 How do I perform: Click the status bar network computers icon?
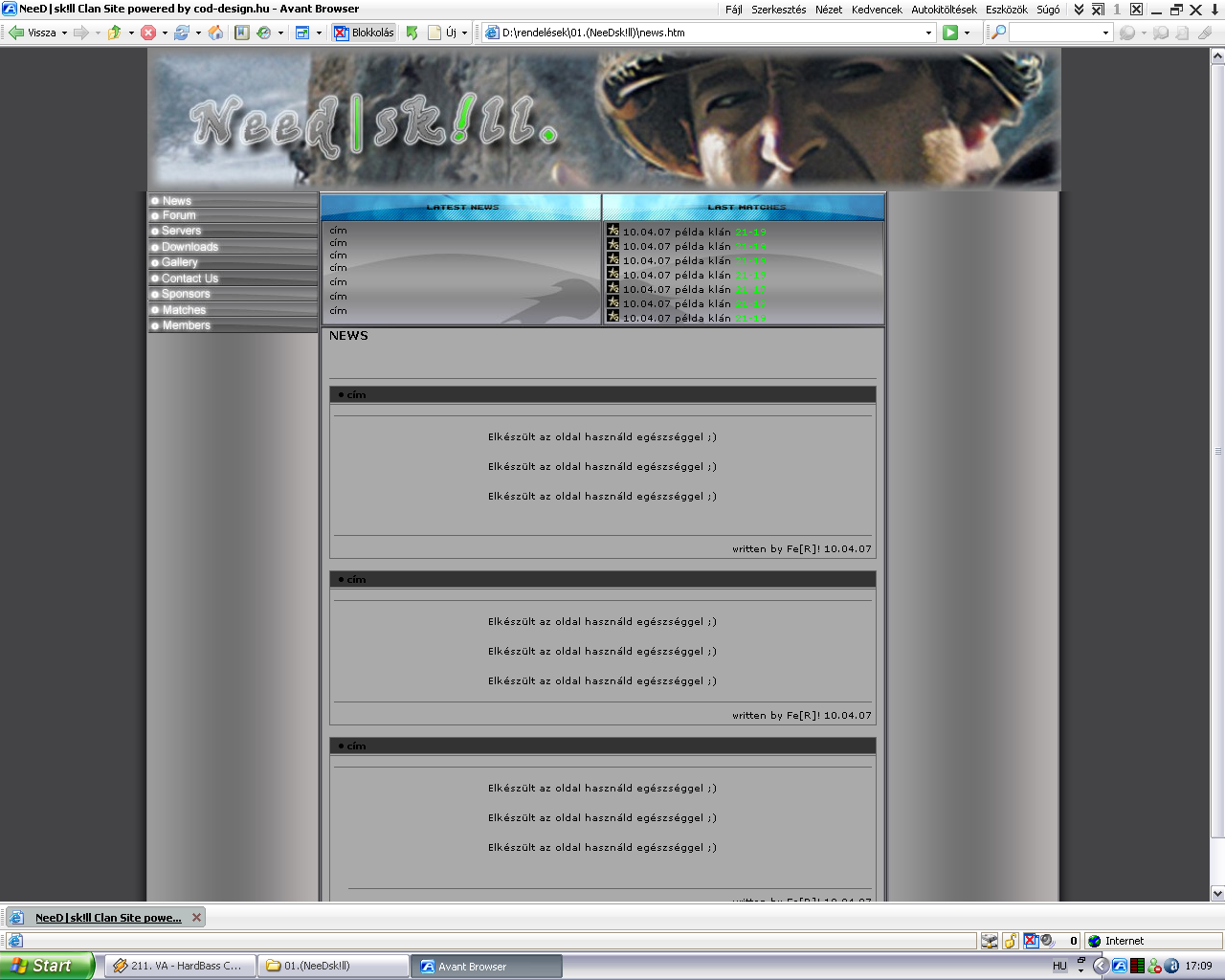tap(990, 941)
